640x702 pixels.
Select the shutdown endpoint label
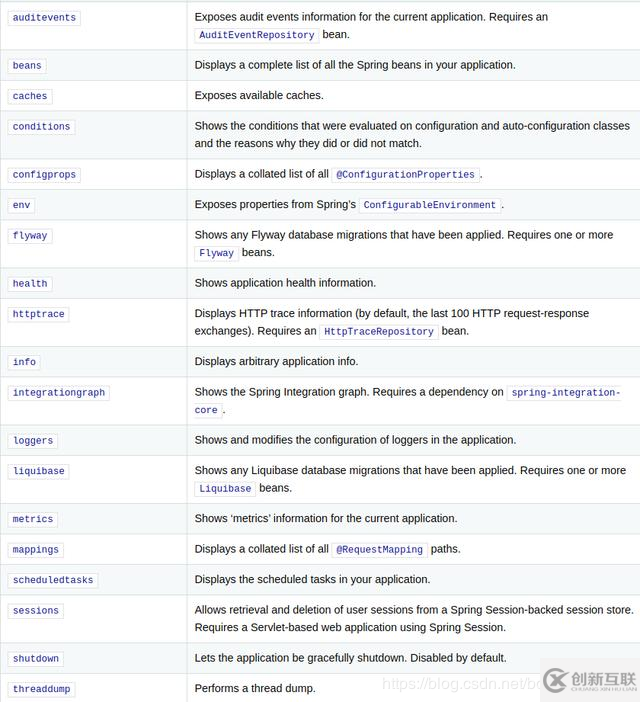[35, 659]
